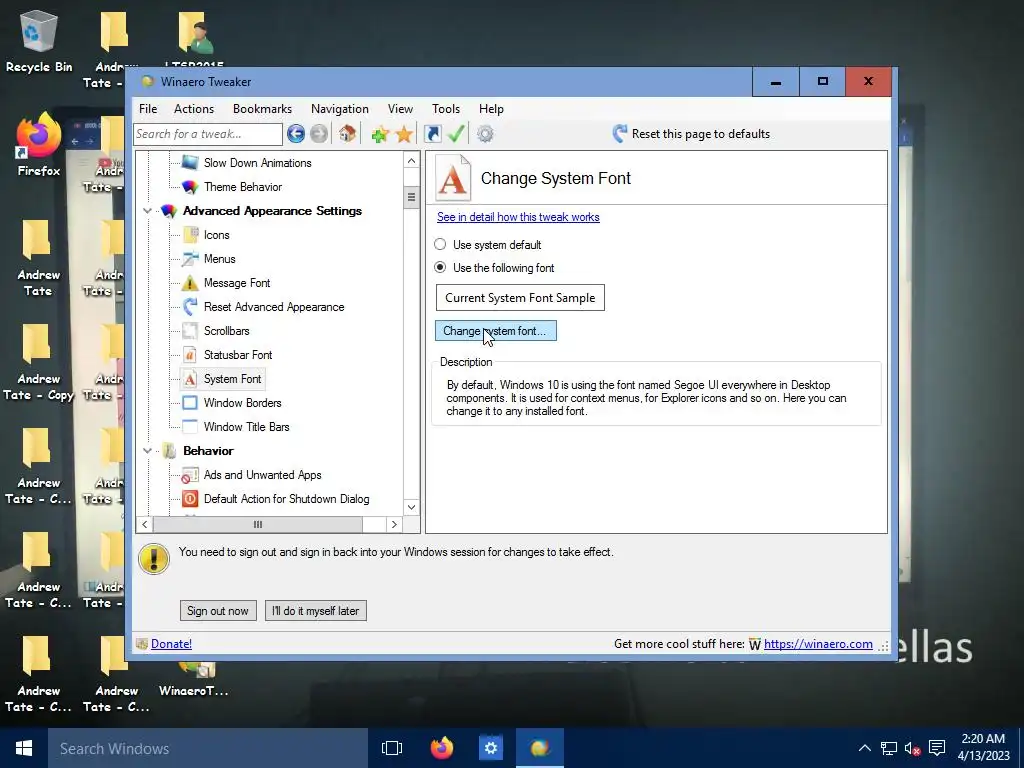Click the tree's horizontal scroll left arrow
The height and width of the screenshot is (768, 1024).
point(144,524)
